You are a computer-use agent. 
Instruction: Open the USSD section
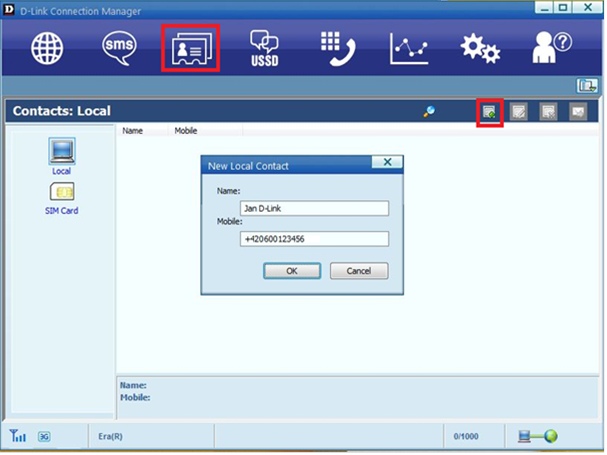tap(264, 48)
